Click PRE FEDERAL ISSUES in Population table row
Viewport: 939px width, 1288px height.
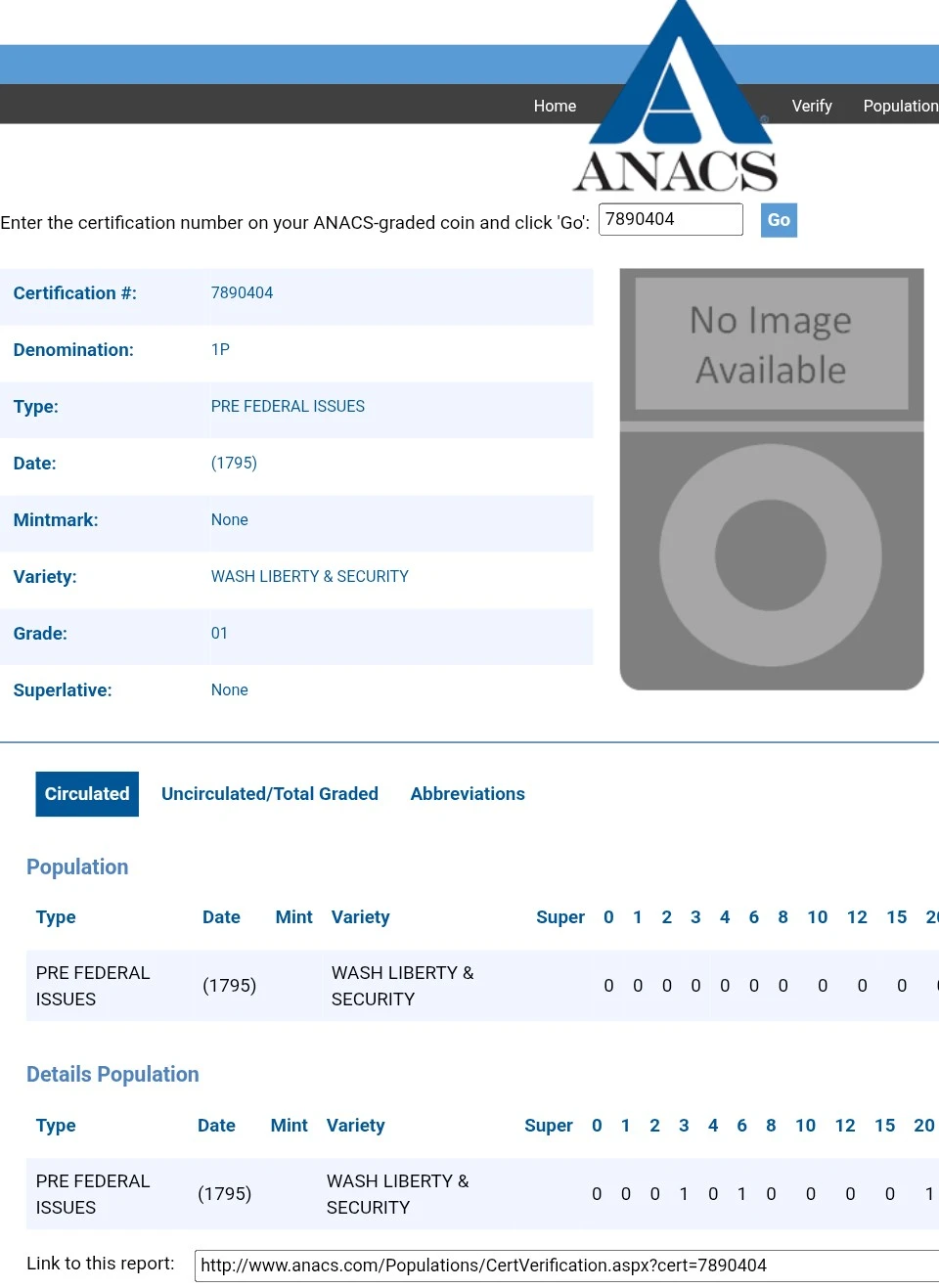point(93,986)
